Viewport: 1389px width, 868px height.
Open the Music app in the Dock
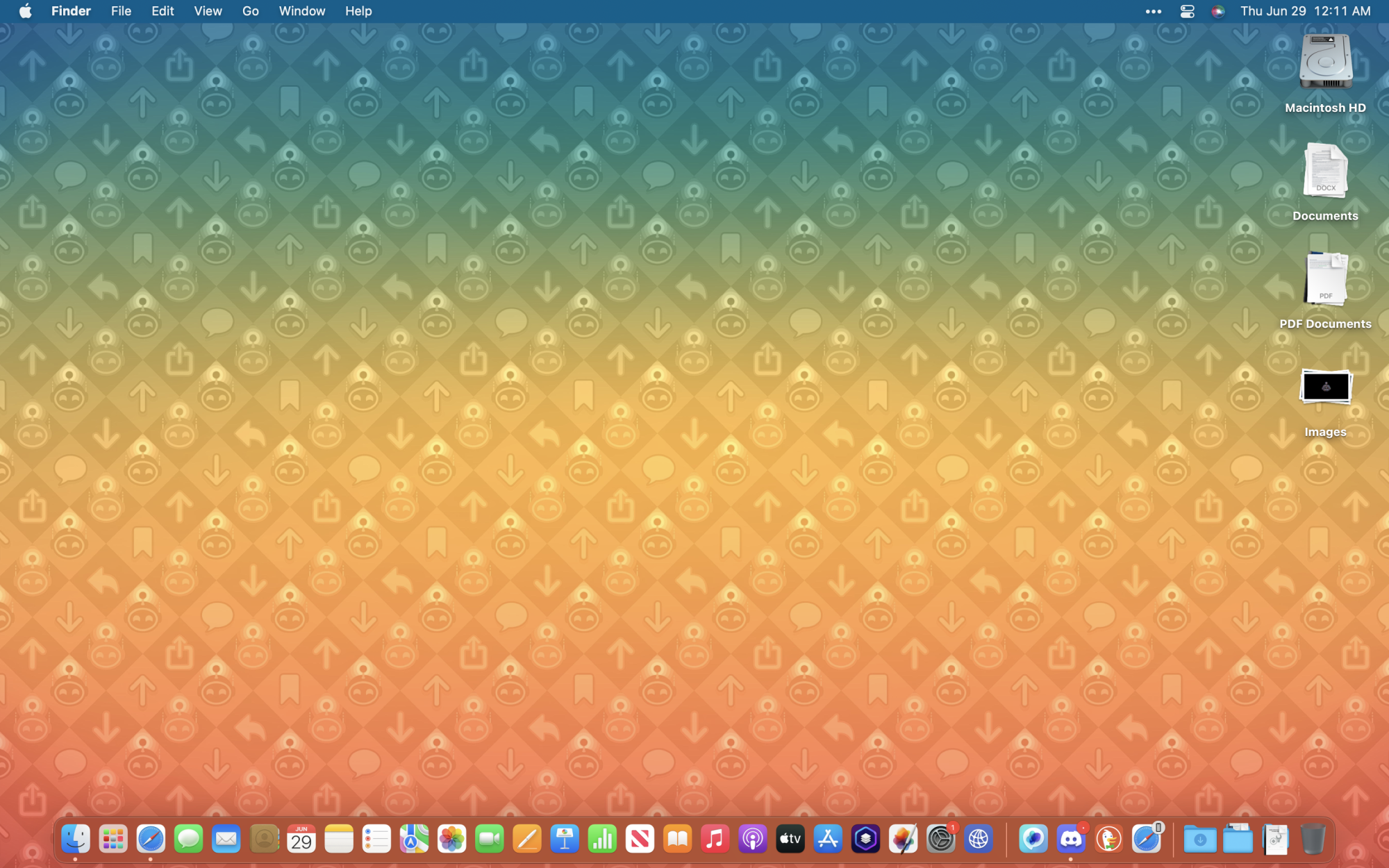pos(715,839)
